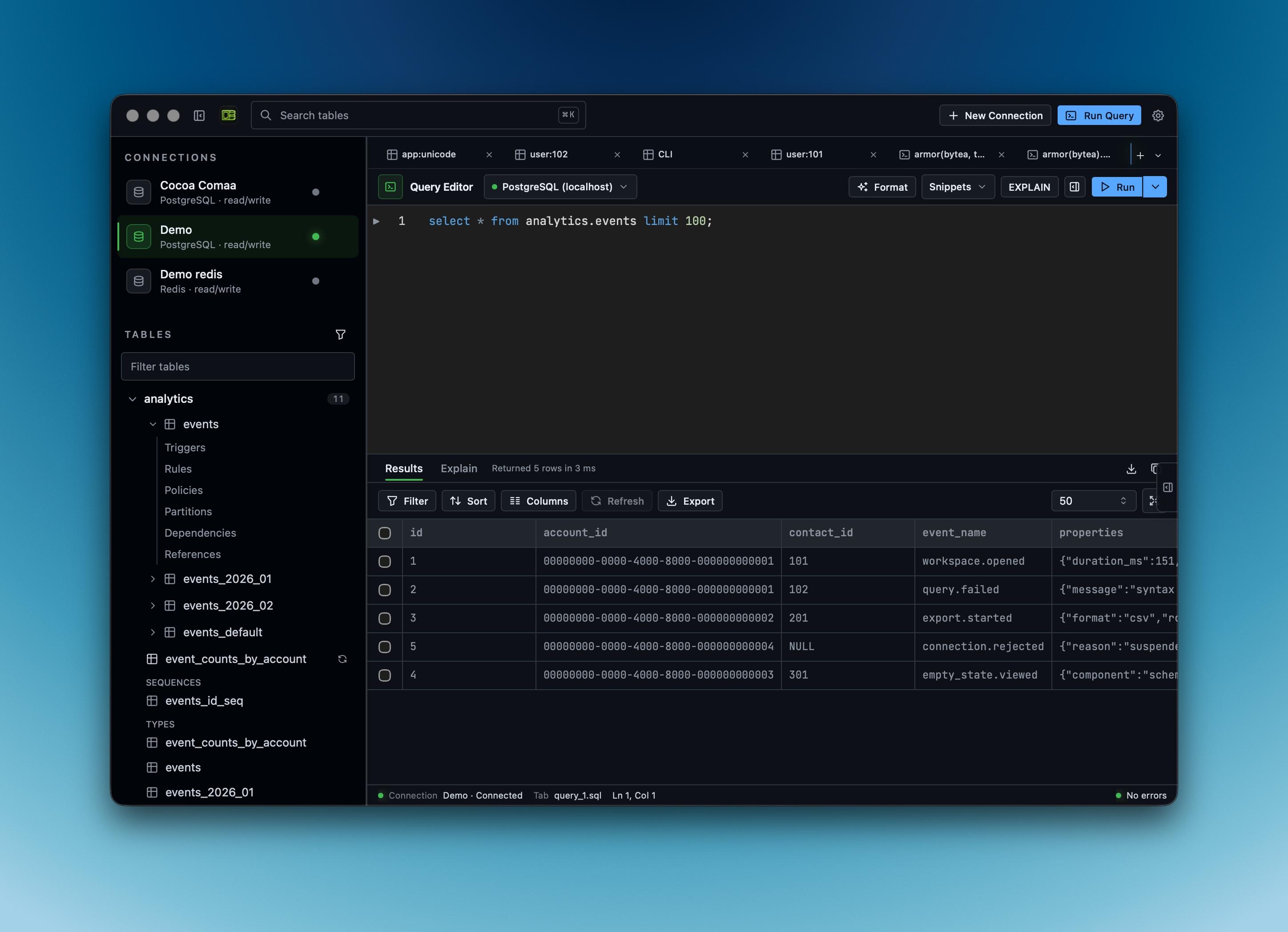Image resolution: width=1288 pixels, height=932 pixels.
Task: Close the CLI tab
Action: pos(745,154)
